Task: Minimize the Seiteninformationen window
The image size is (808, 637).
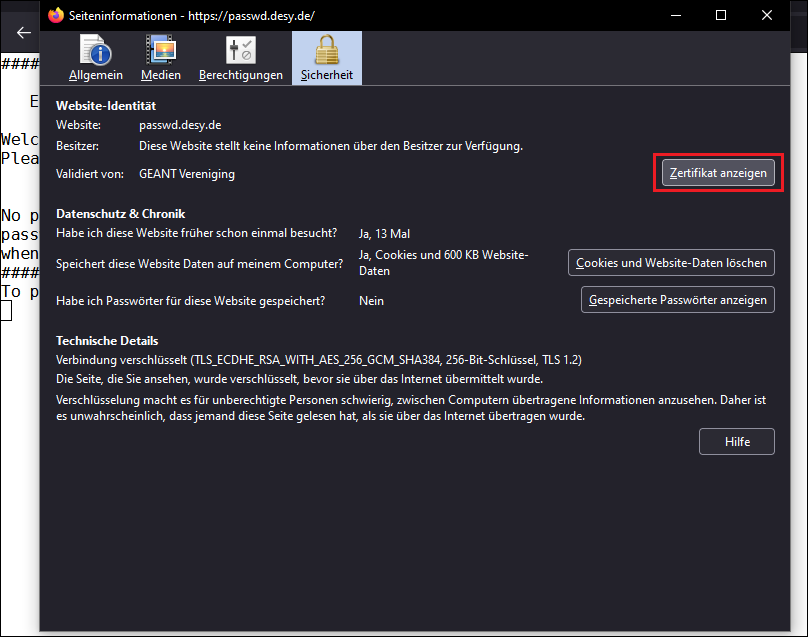Action: point(676,15)
